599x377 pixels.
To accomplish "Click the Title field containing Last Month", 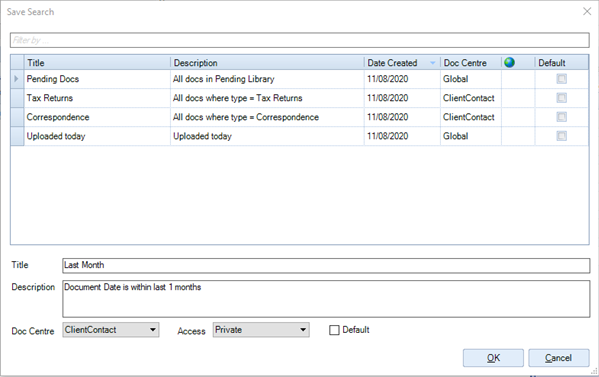I will tap(326, 265).
